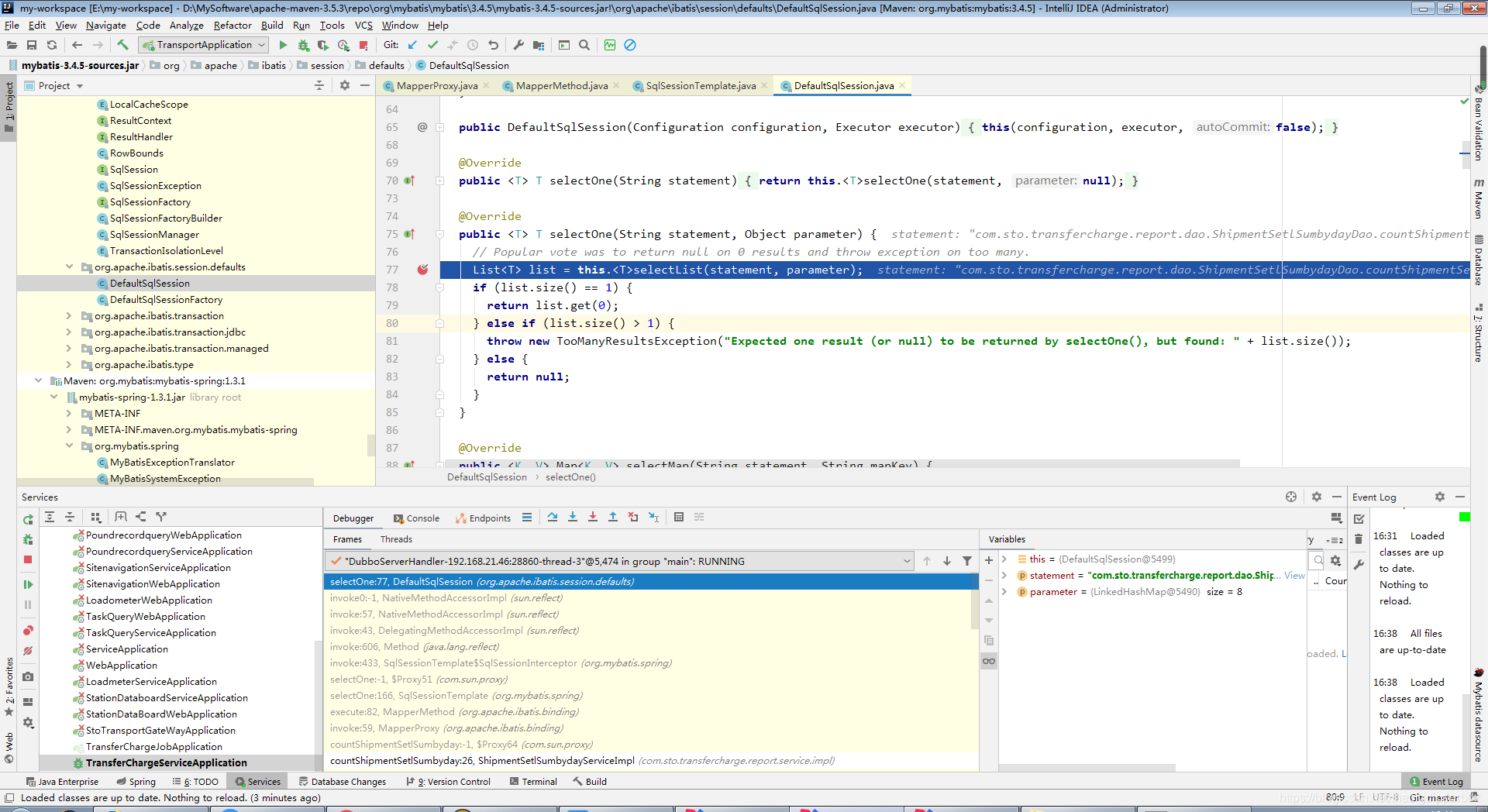The width and height of the screenshot is (1488, 812).
Task: Rerun service with the green rerun arrow
Action: pos(28,519)
